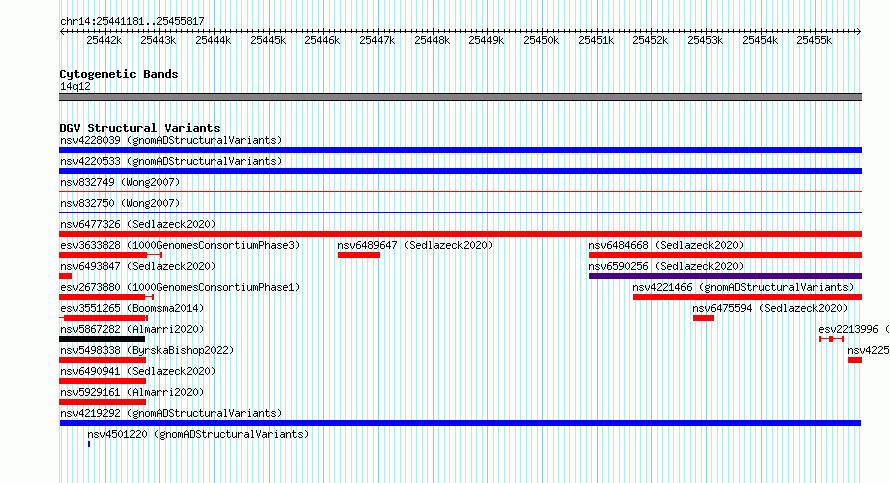The width and height of the screenshot is (890, 483).
Task: Open nsv6475594 (Sedlazeck2020) variant
Action: click(770, 308)
